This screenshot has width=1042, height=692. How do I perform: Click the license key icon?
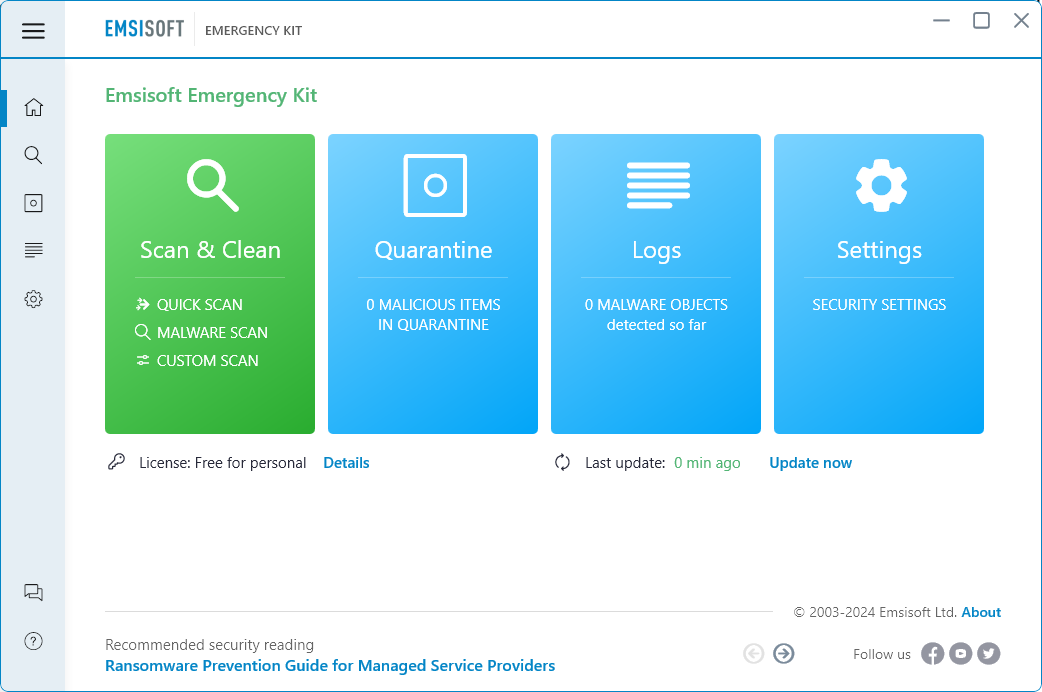116,462
